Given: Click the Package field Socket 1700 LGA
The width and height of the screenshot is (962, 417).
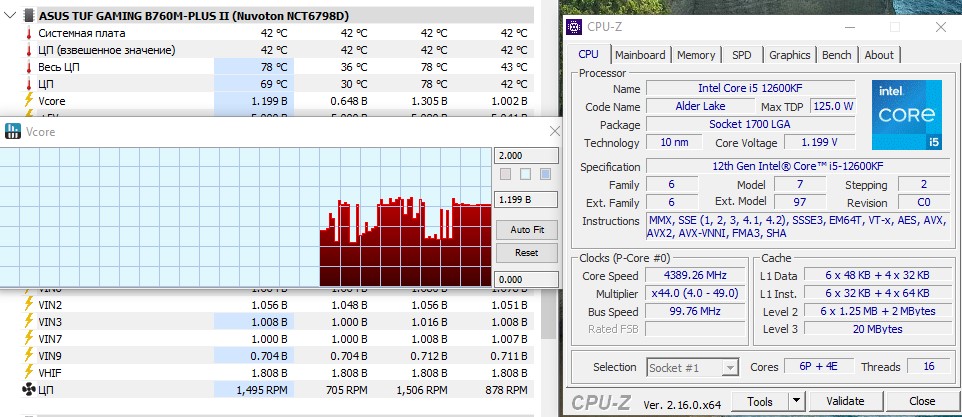Looking at the screenshot, I should pyautogui.click(x=750, y=124).
